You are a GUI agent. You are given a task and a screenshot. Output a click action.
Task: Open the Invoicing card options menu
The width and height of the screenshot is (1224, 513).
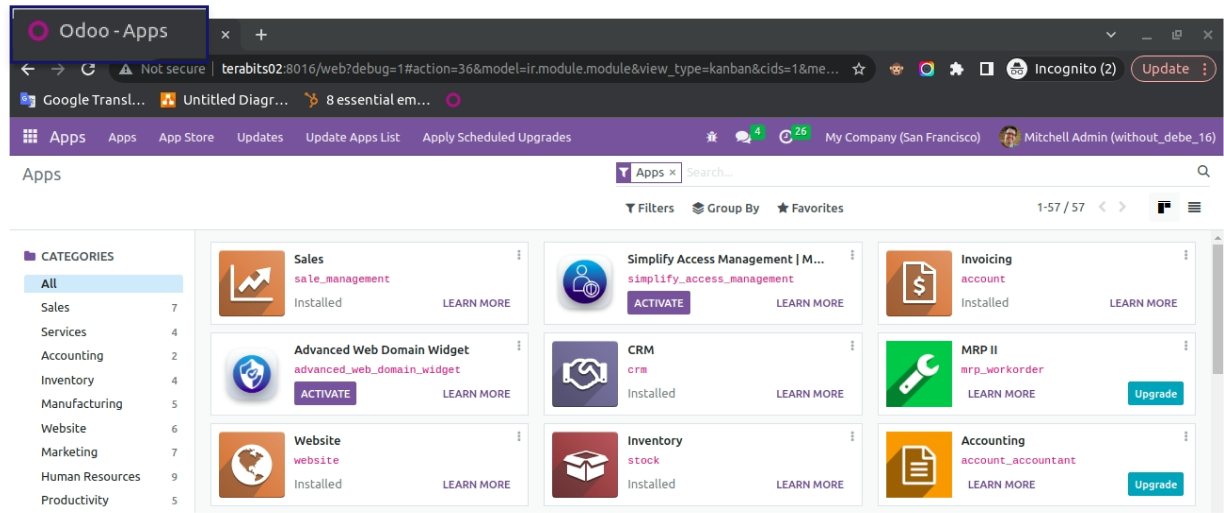(1186, 255)
